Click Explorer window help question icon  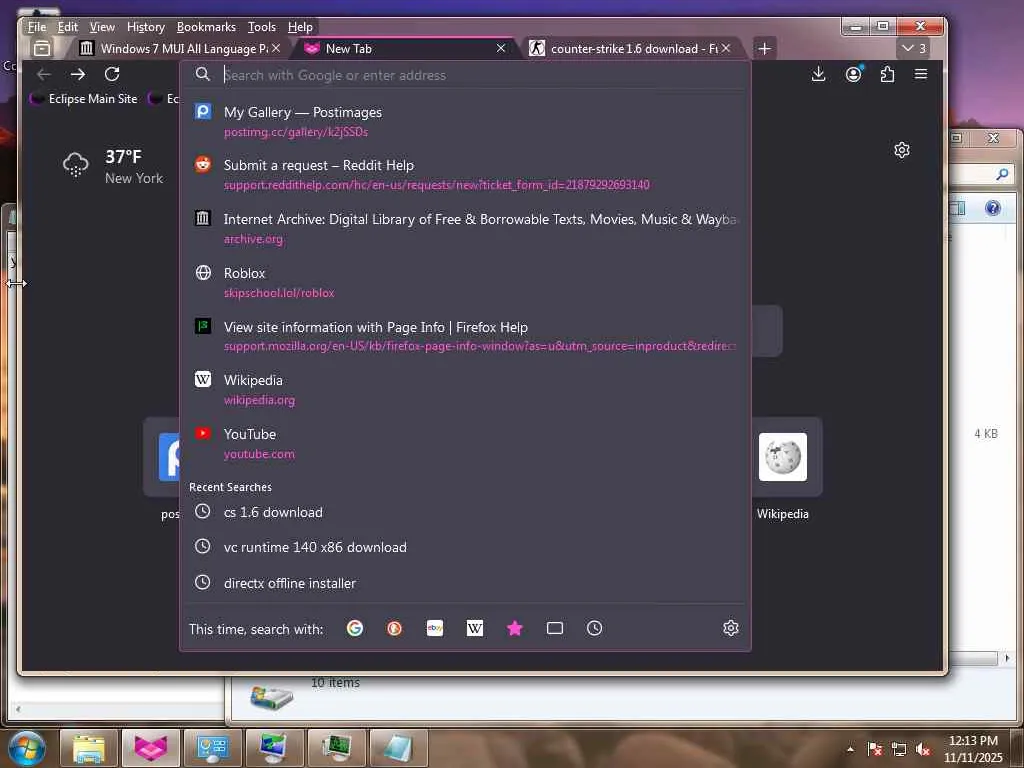pyautogui.click(x=993, y=208)
